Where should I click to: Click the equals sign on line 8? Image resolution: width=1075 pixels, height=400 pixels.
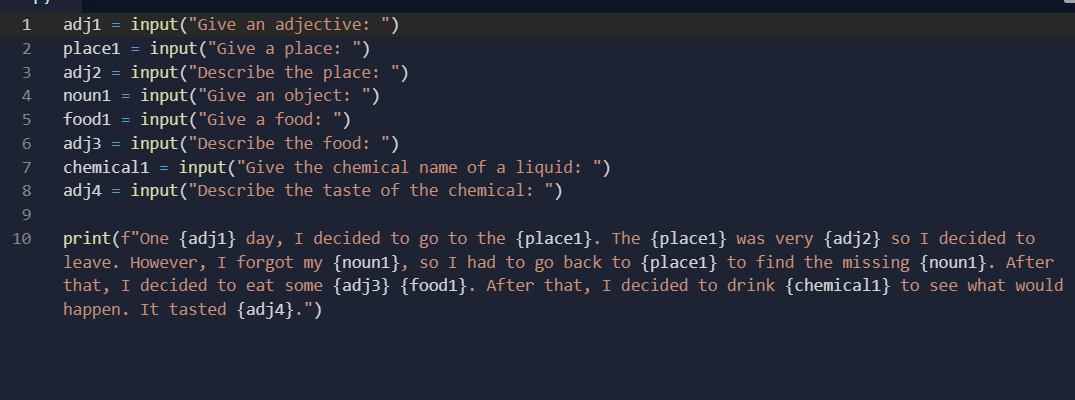116,191
